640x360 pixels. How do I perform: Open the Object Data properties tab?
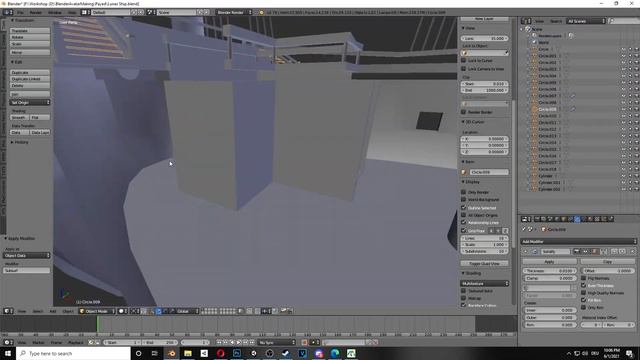(x=583, y=219)
